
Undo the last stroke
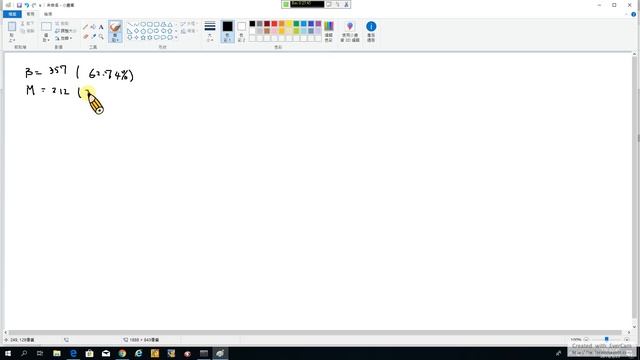27,5
